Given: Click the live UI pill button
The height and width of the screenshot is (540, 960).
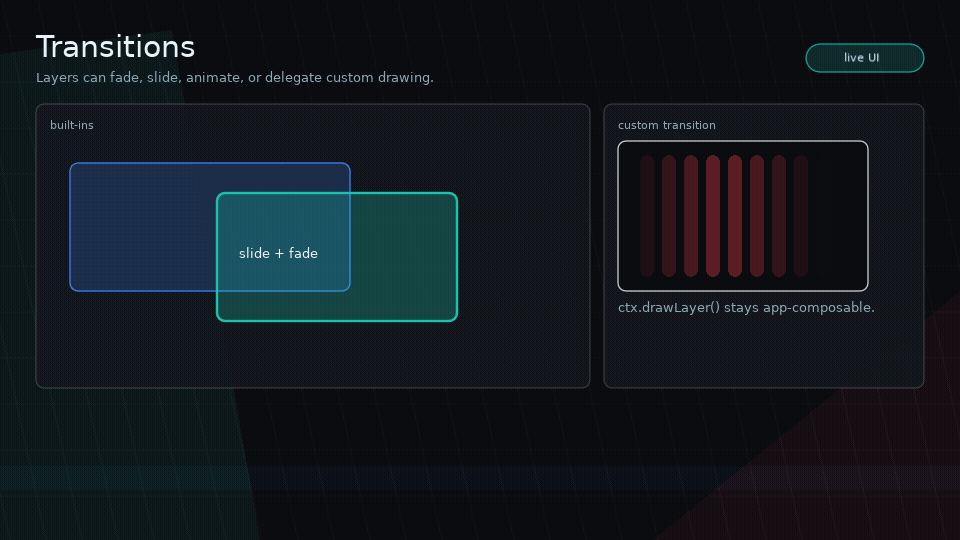Looking at the screenshot, I should pyautogui.click(x=864, y=58).
